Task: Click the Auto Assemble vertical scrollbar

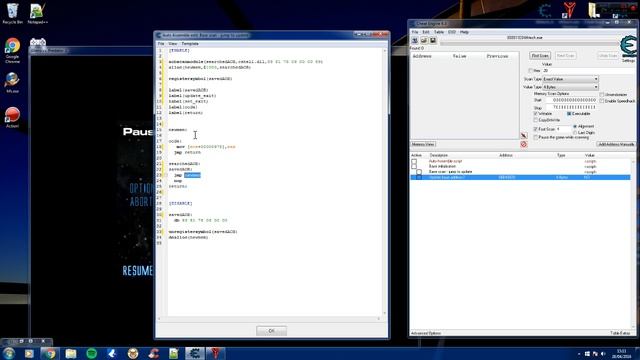Action: click(385, 182)
